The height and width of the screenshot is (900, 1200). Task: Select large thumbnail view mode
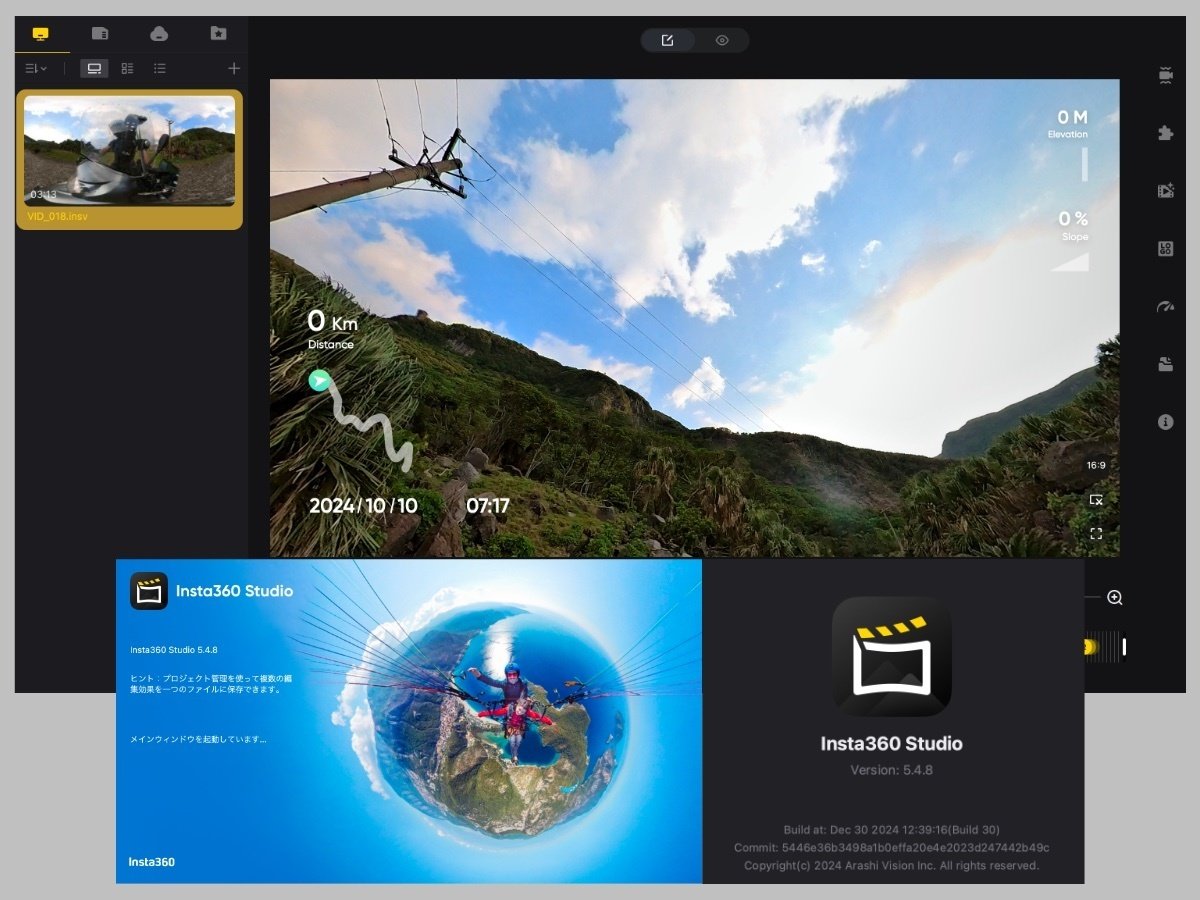pyautogui.click(x=94, y=69)
